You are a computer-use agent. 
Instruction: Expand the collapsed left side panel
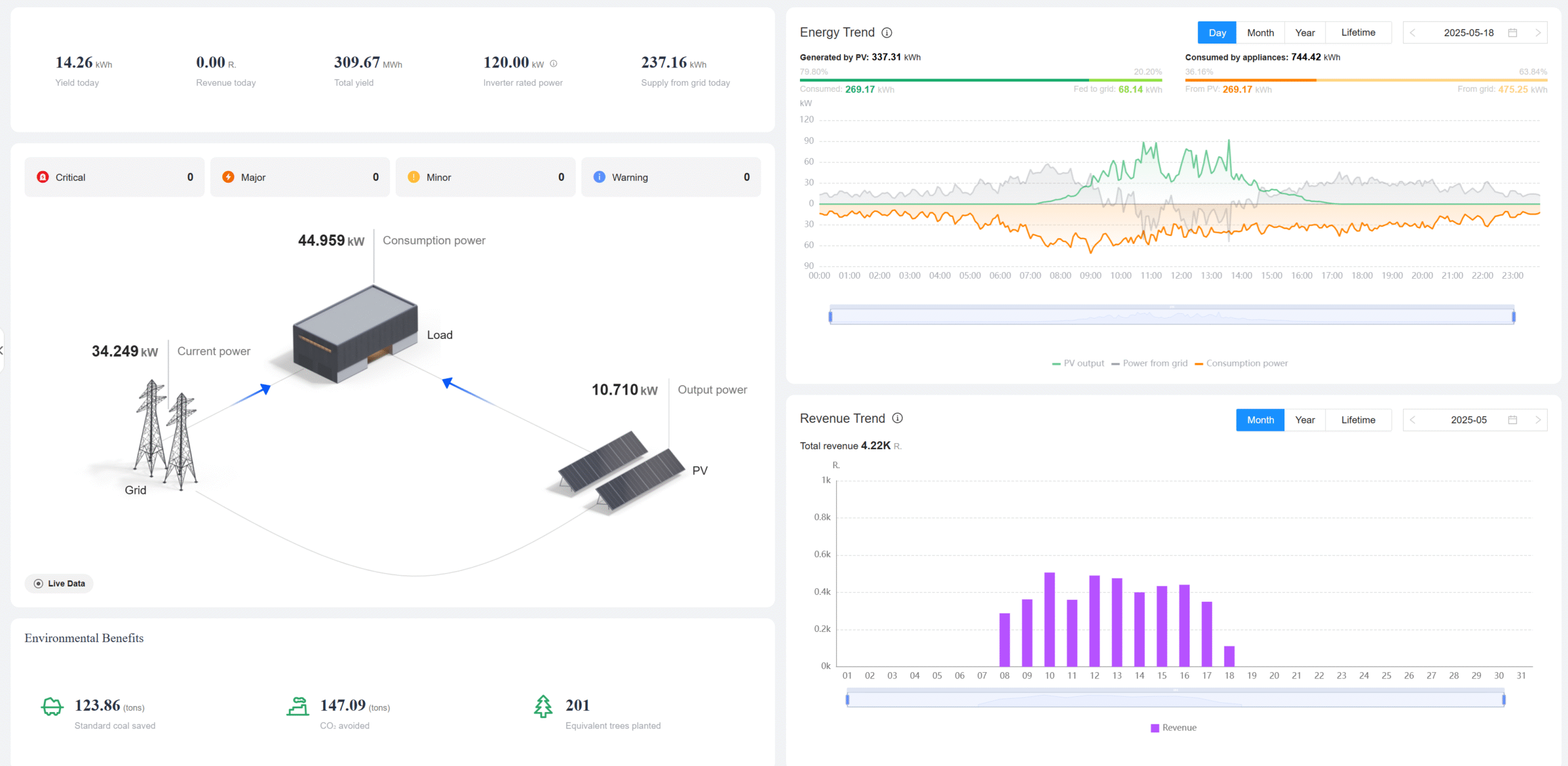pyautogui.click(x=2, y=351)
